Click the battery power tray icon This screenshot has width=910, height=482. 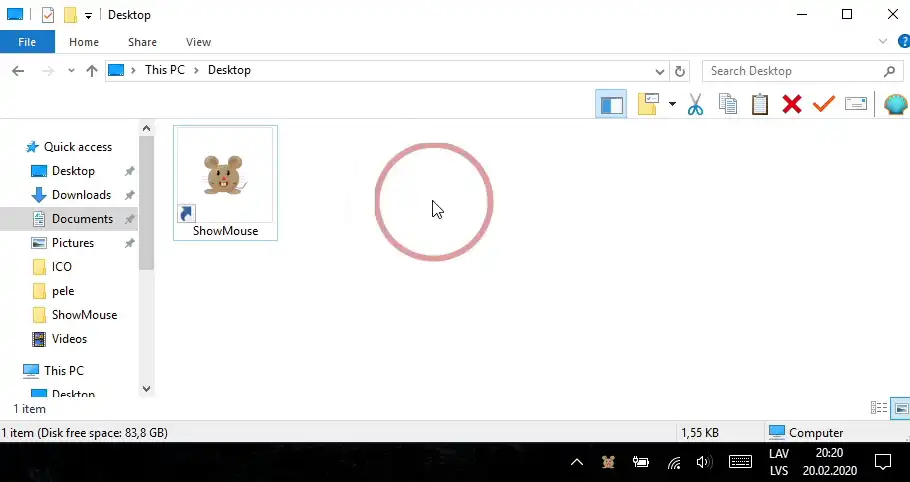pyautogui.click(x=641, y=462)
